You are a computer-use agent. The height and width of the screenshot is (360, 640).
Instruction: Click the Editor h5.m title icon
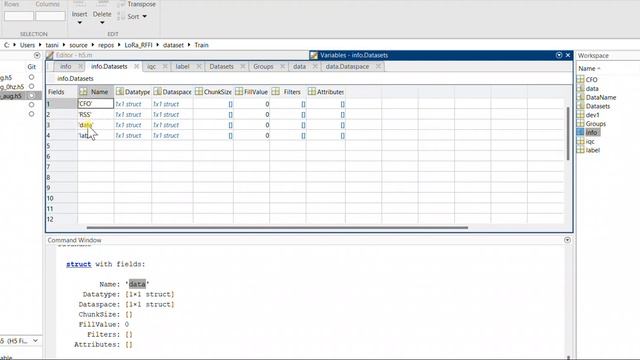tap(50, 55)
